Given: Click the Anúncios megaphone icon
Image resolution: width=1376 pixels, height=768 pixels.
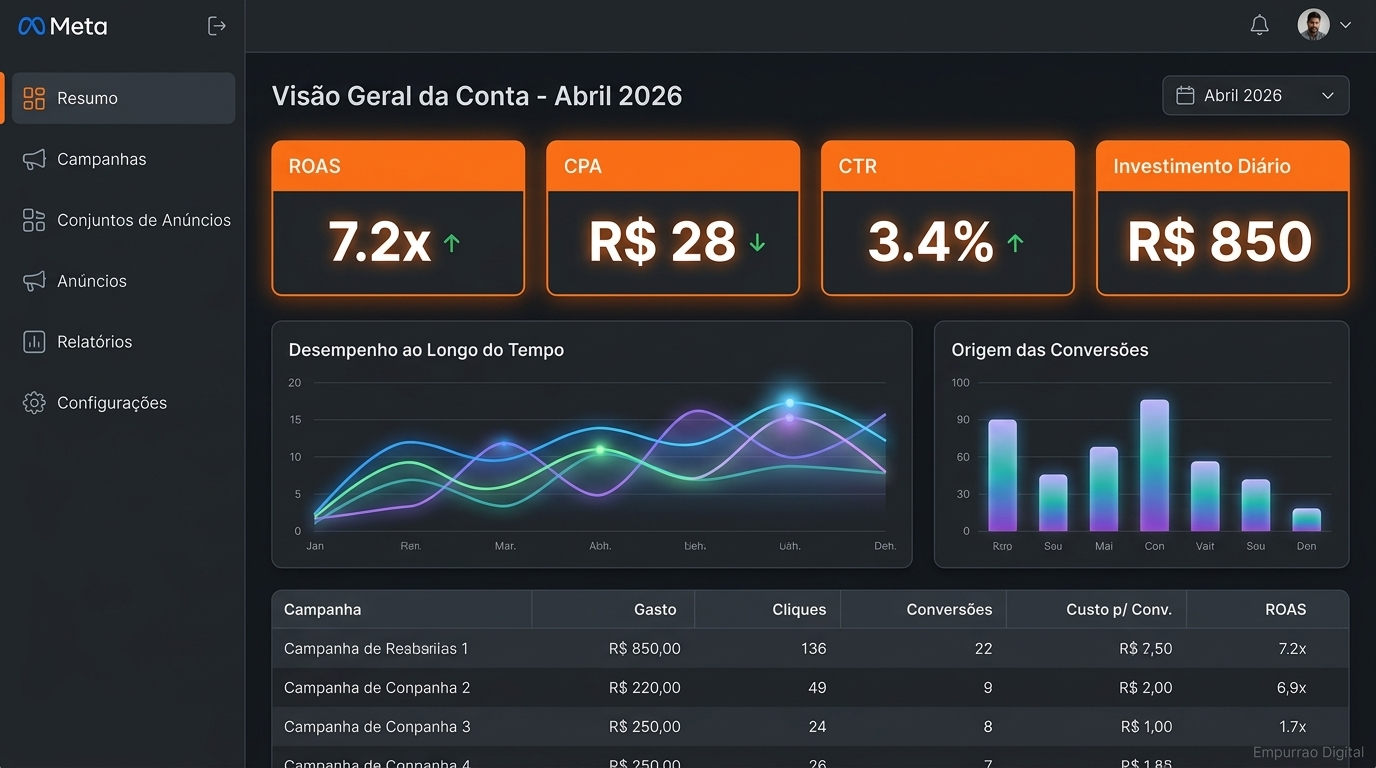Looking at the screenshot, I should pyautogui.click(x=34, y=281).
